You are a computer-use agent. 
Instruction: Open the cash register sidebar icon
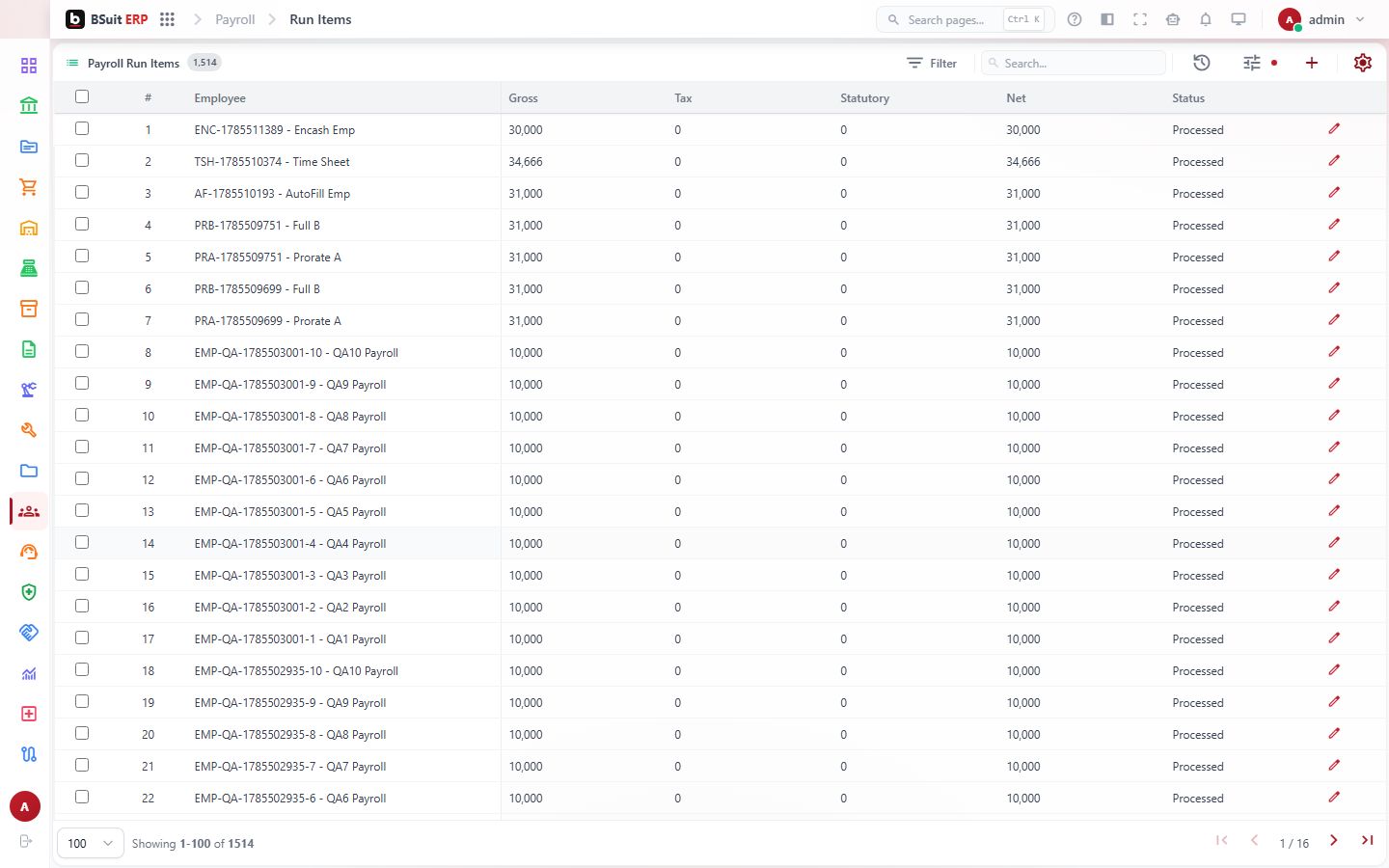pyautogui.click(x=29, y=268)
